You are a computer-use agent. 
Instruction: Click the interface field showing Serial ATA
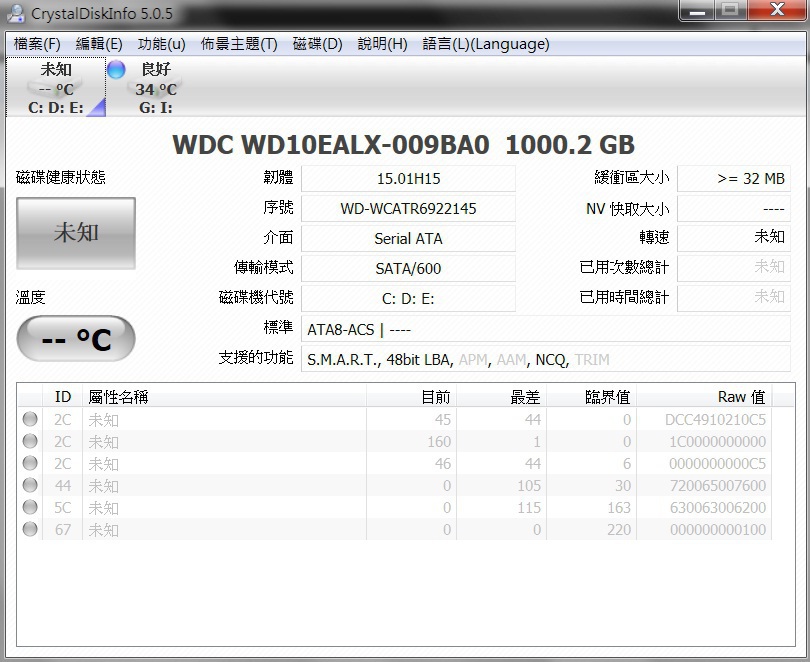click(x=408, y=239)
